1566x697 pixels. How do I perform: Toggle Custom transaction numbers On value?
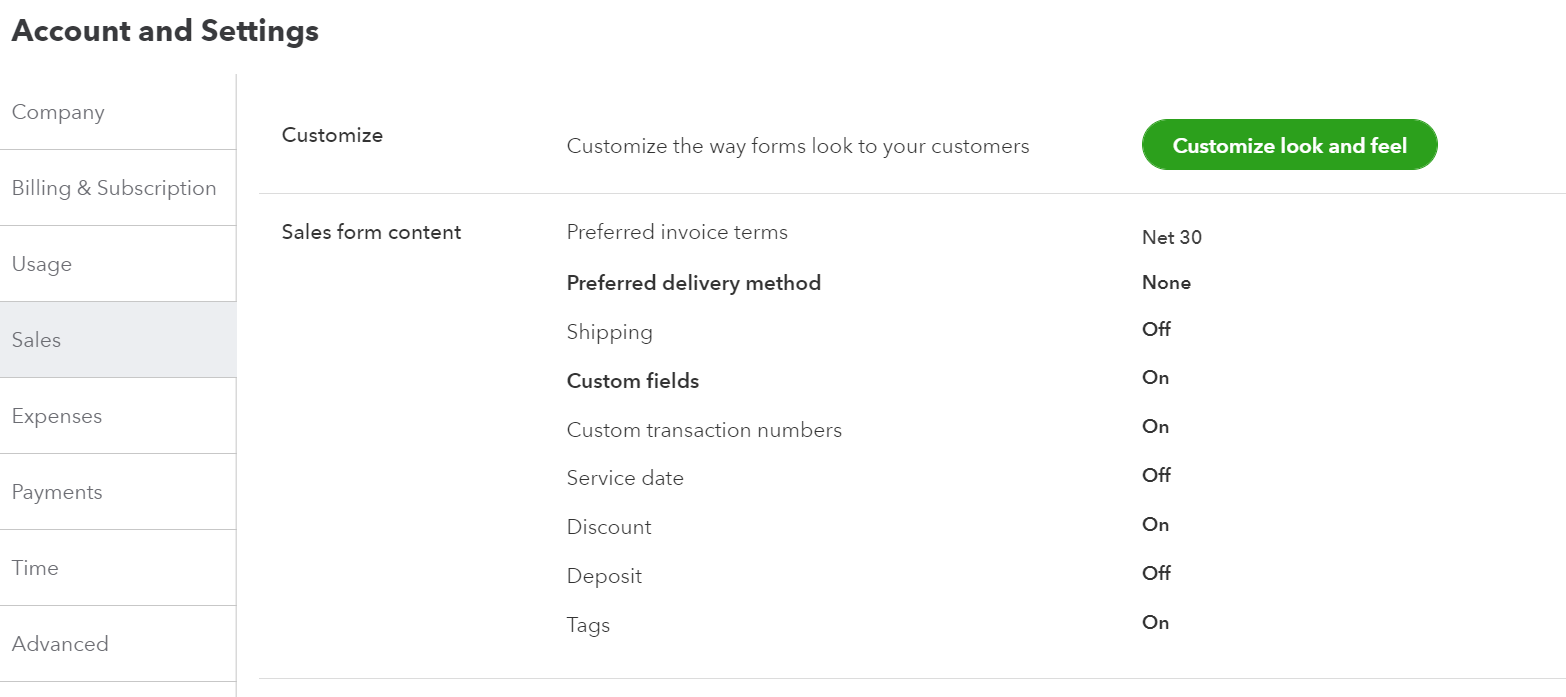pyautogui.click(x=1155, y=426)
